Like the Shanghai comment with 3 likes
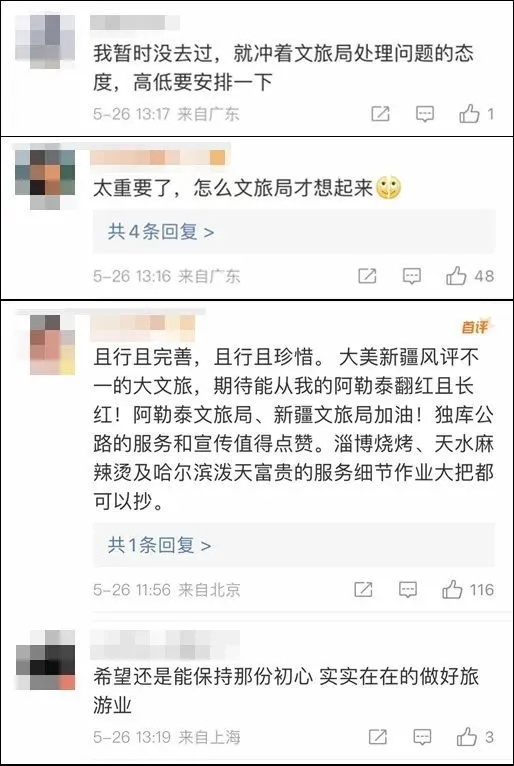 (467, 737)
